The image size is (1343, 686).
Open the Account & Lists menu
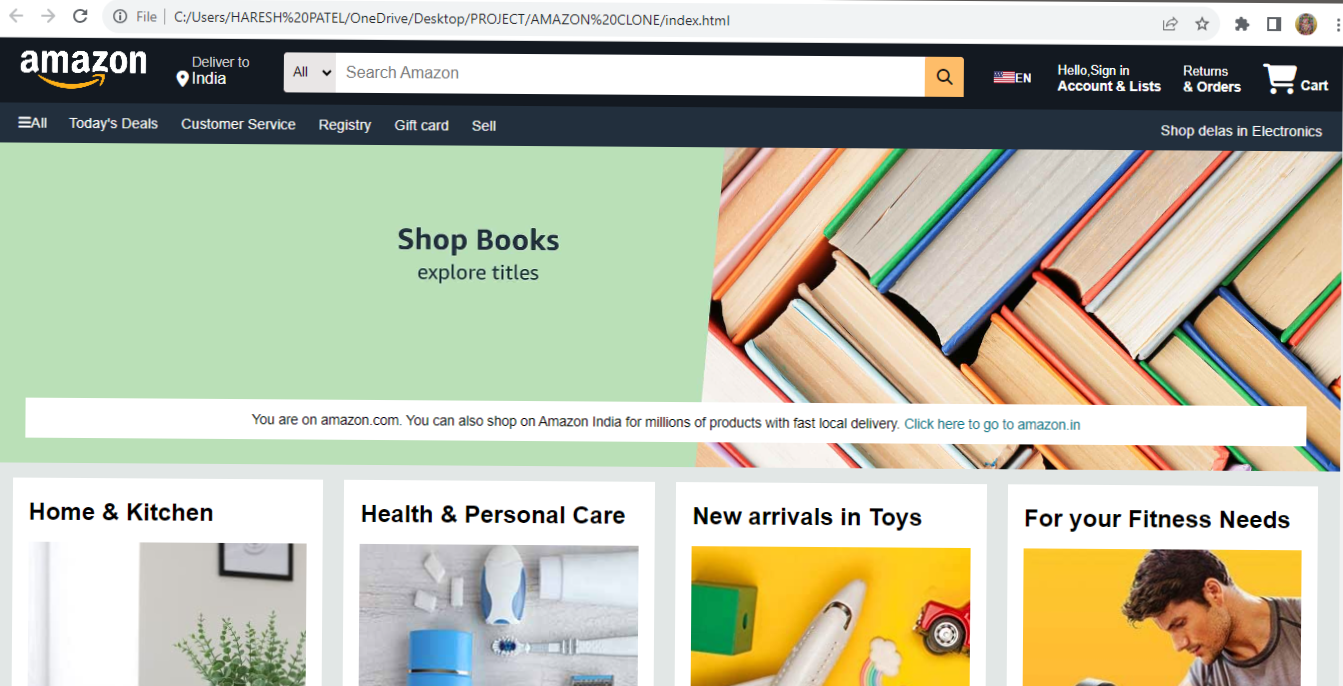tap(1109, 78)
